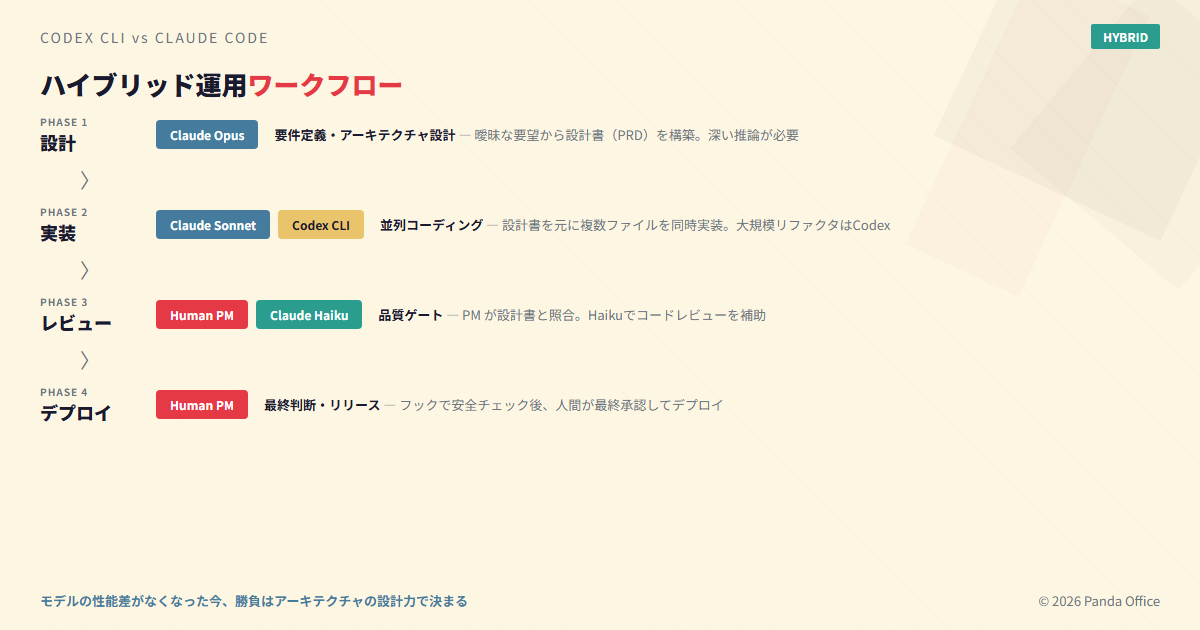The image size is (1200, 630).
Task: Click the chevron below Phase 2 実装
Action: (84, 269)
